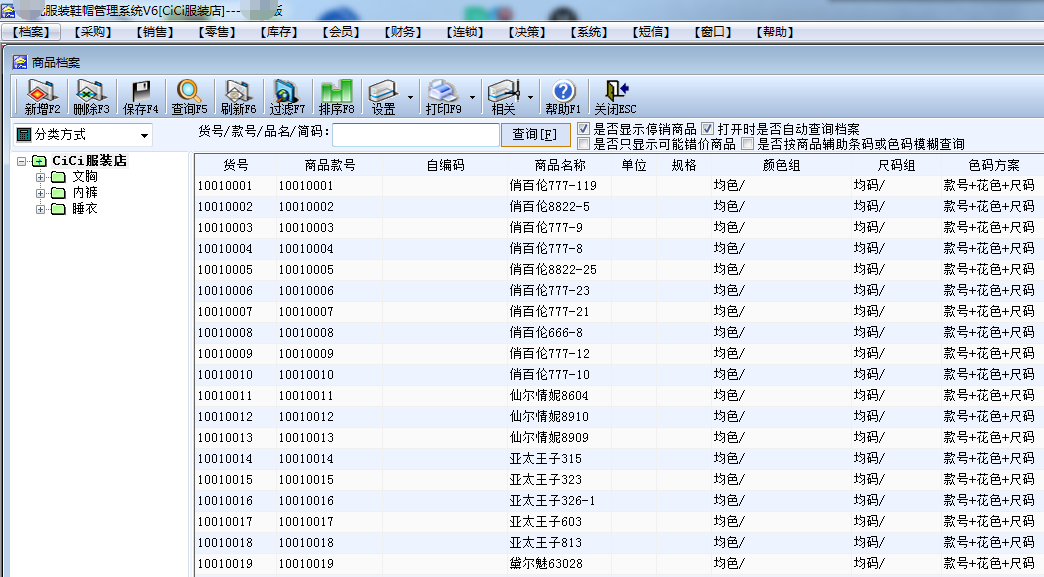
Task: Open 帮助F1 help from the toolbar
Action: pyautogui.click(x=563, y=91)
